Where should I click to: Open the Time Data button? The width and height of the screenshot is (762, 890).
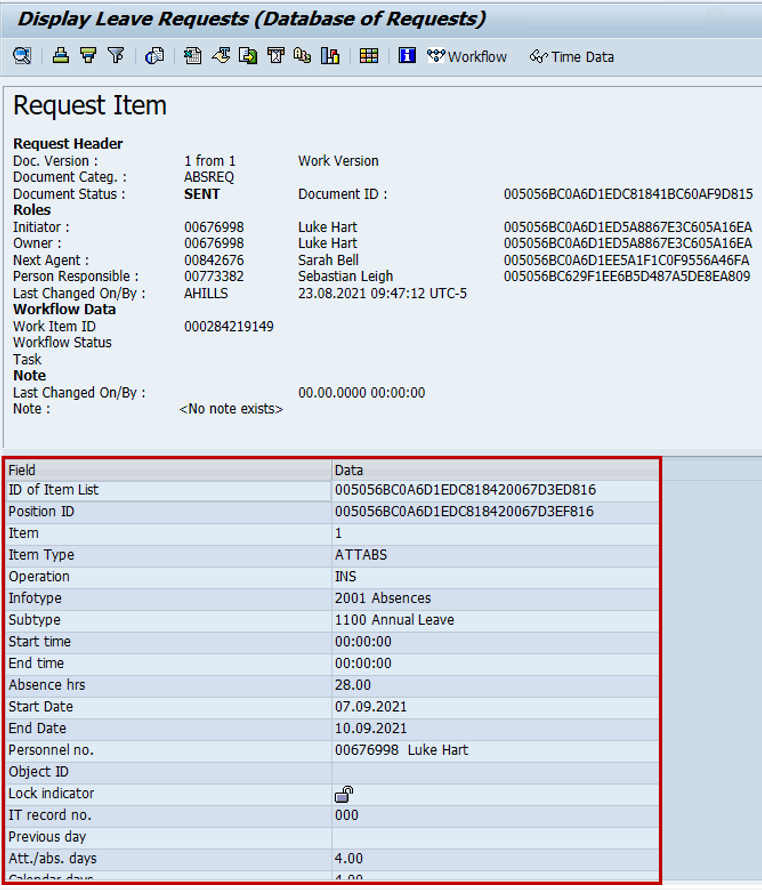point(572,57)
